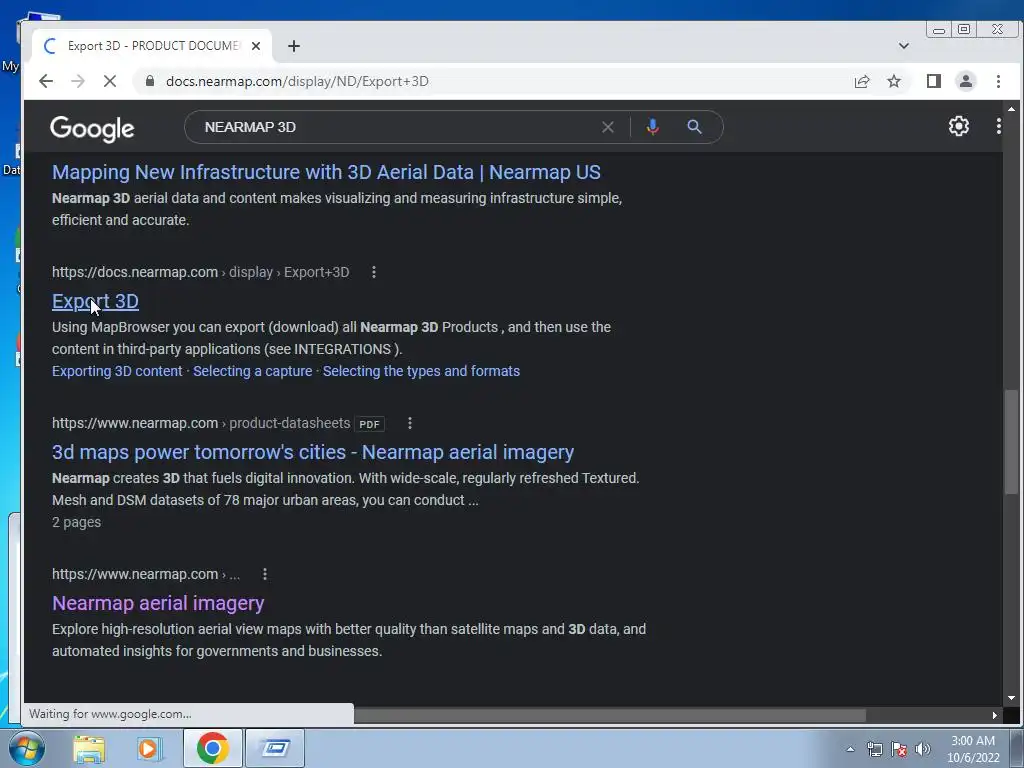1024x768 pixels.
Task: Click the scrollbar down arrow
Action: click(x=1011, y=697)
